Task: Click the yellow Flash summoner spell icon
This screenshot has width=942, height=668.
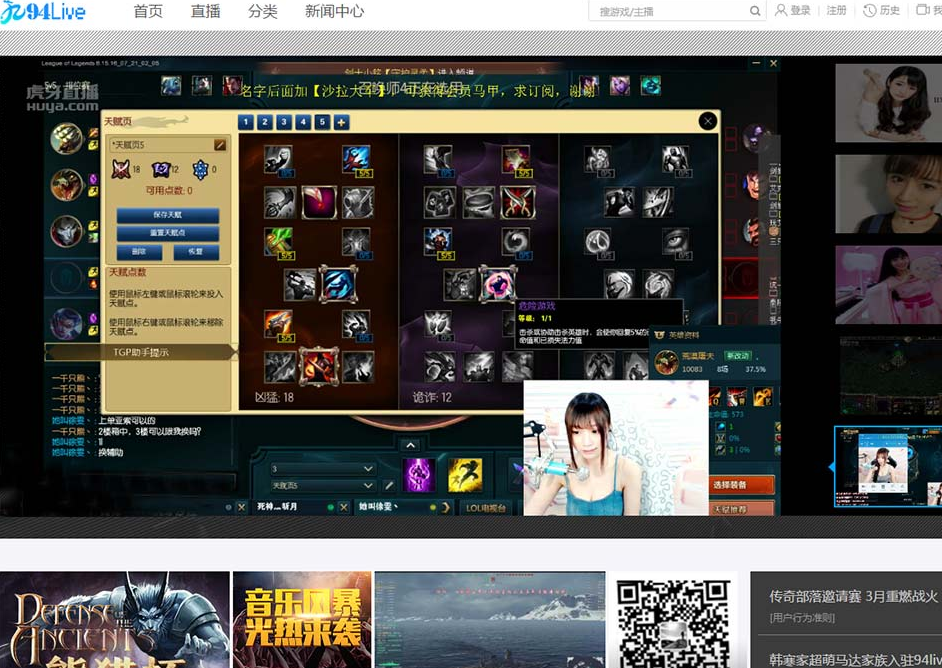Action: point(465,475)
